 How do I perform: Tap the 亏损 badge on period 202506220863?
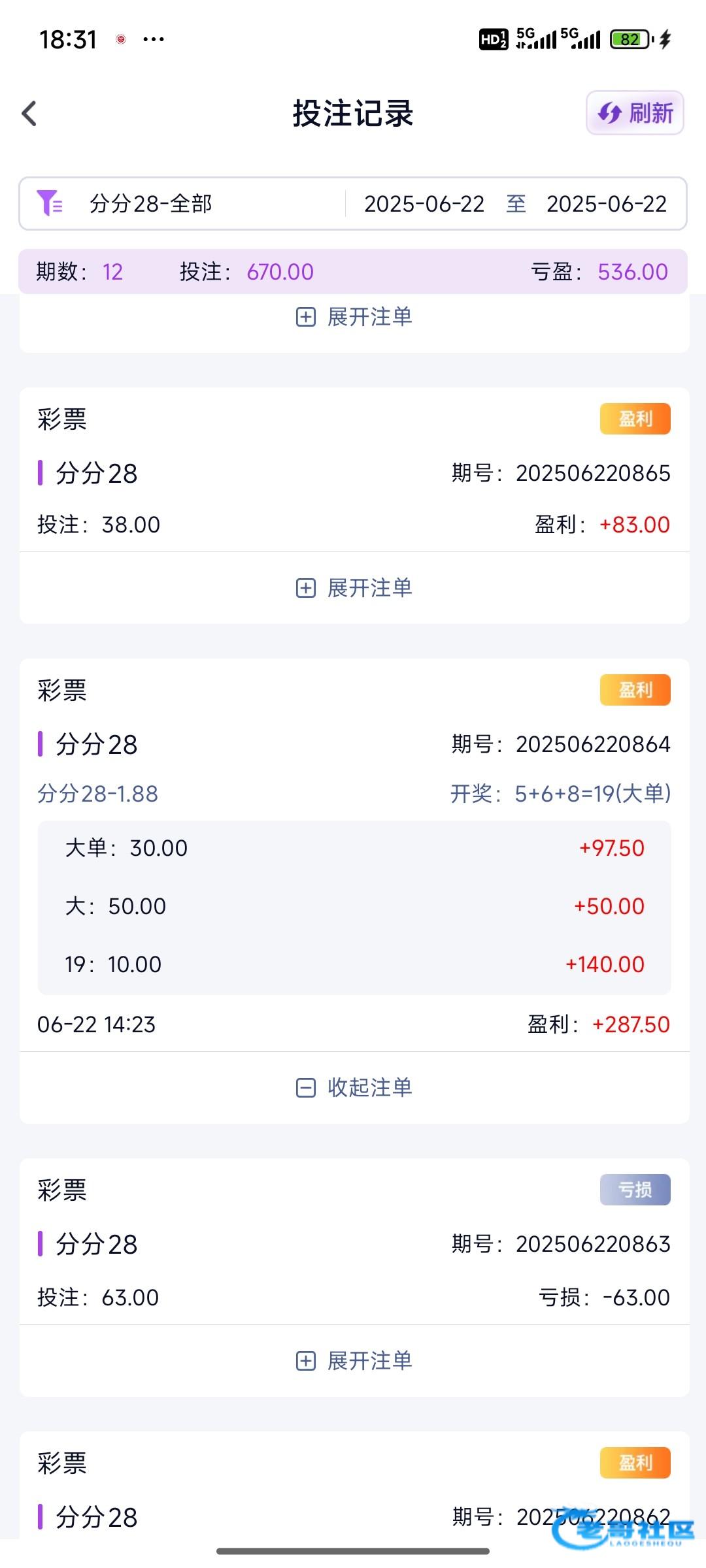pos(635,1190)
